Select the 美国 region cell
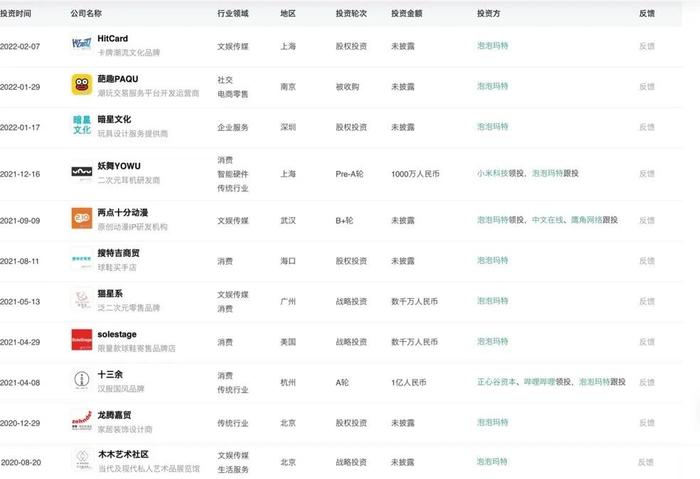This screenshot has width=700, height=479. (288, 342)
